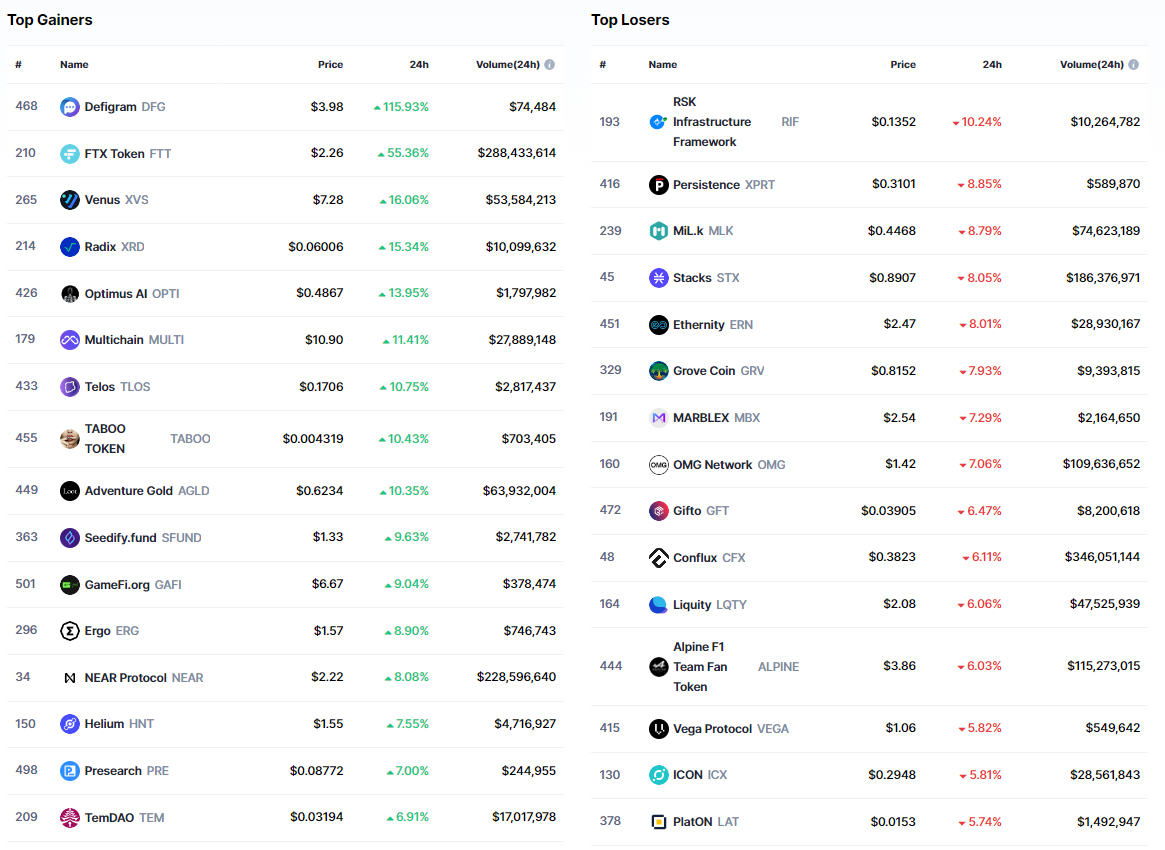Viewport: 1165px width, 850px height.
Task: Show Top Gainers Volume(24h) info tooltip icon
Action: pos(549,65)
